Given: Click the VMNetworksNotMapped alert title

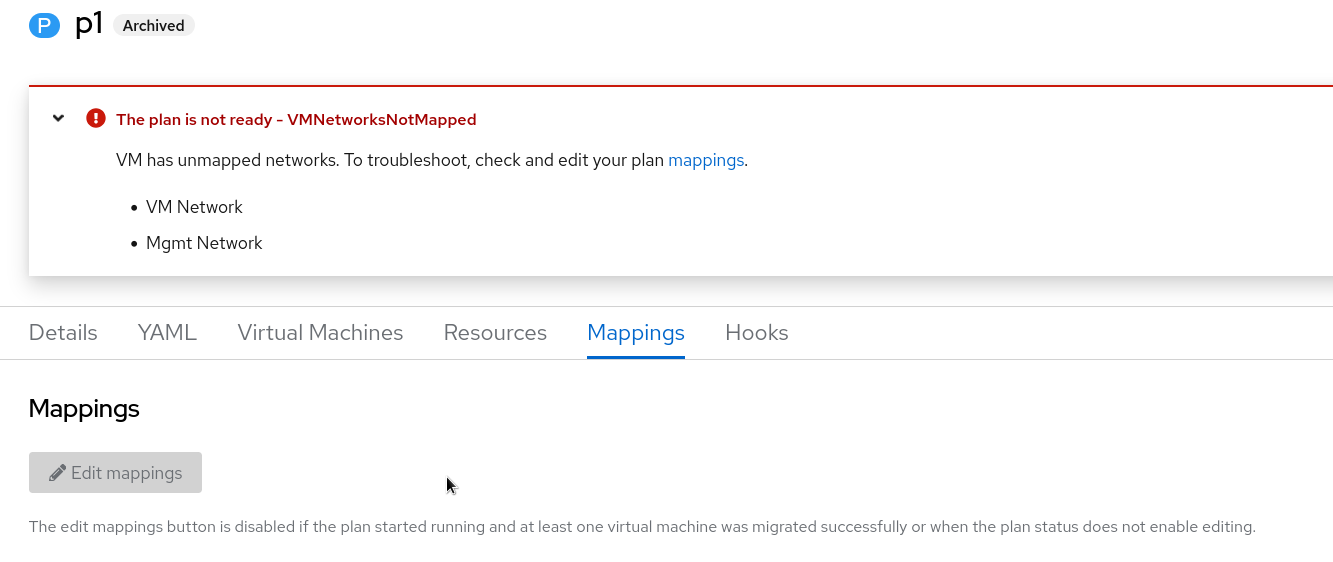Looking at the screenshot, I should (296, 120).
